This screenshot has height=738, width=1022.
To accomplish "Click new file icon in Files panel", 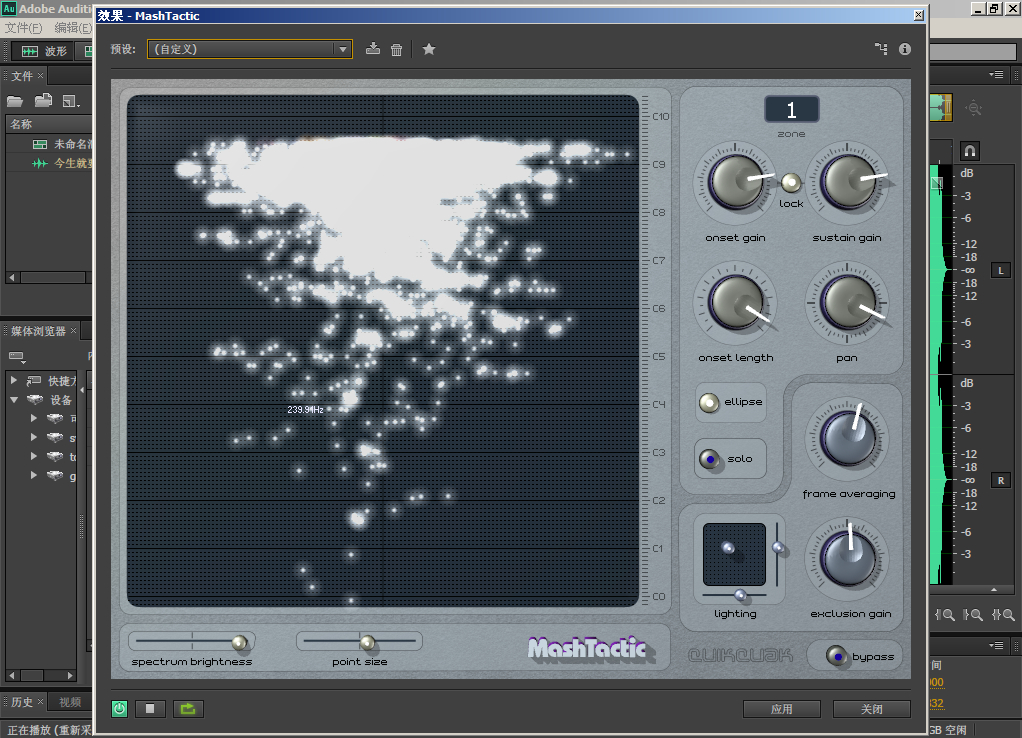I will point(70,101).
